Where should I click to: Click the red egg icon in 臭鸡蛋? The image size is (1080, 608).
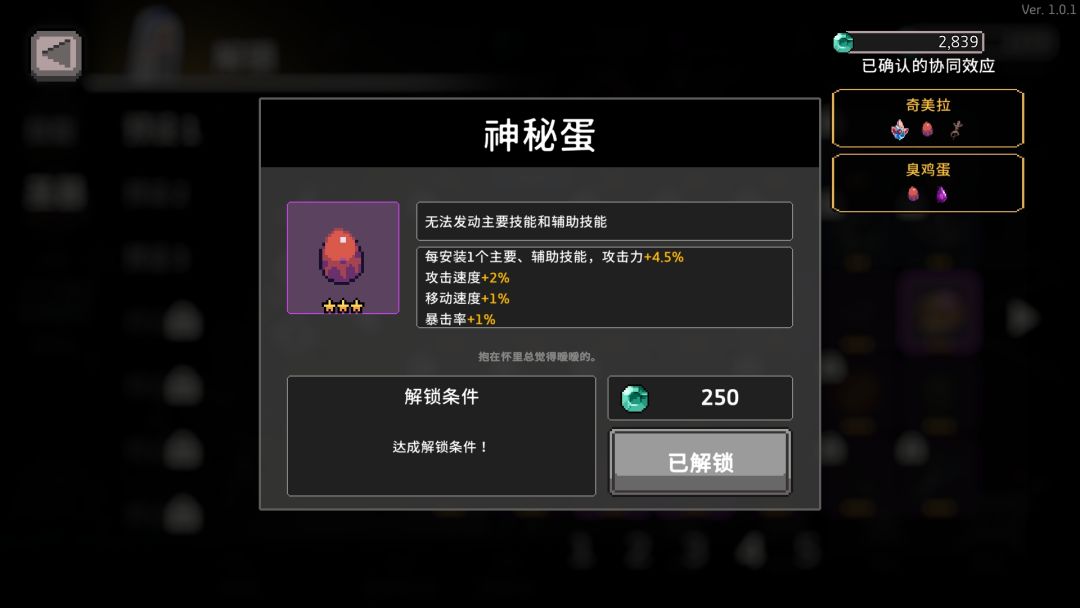coord(913,194)
